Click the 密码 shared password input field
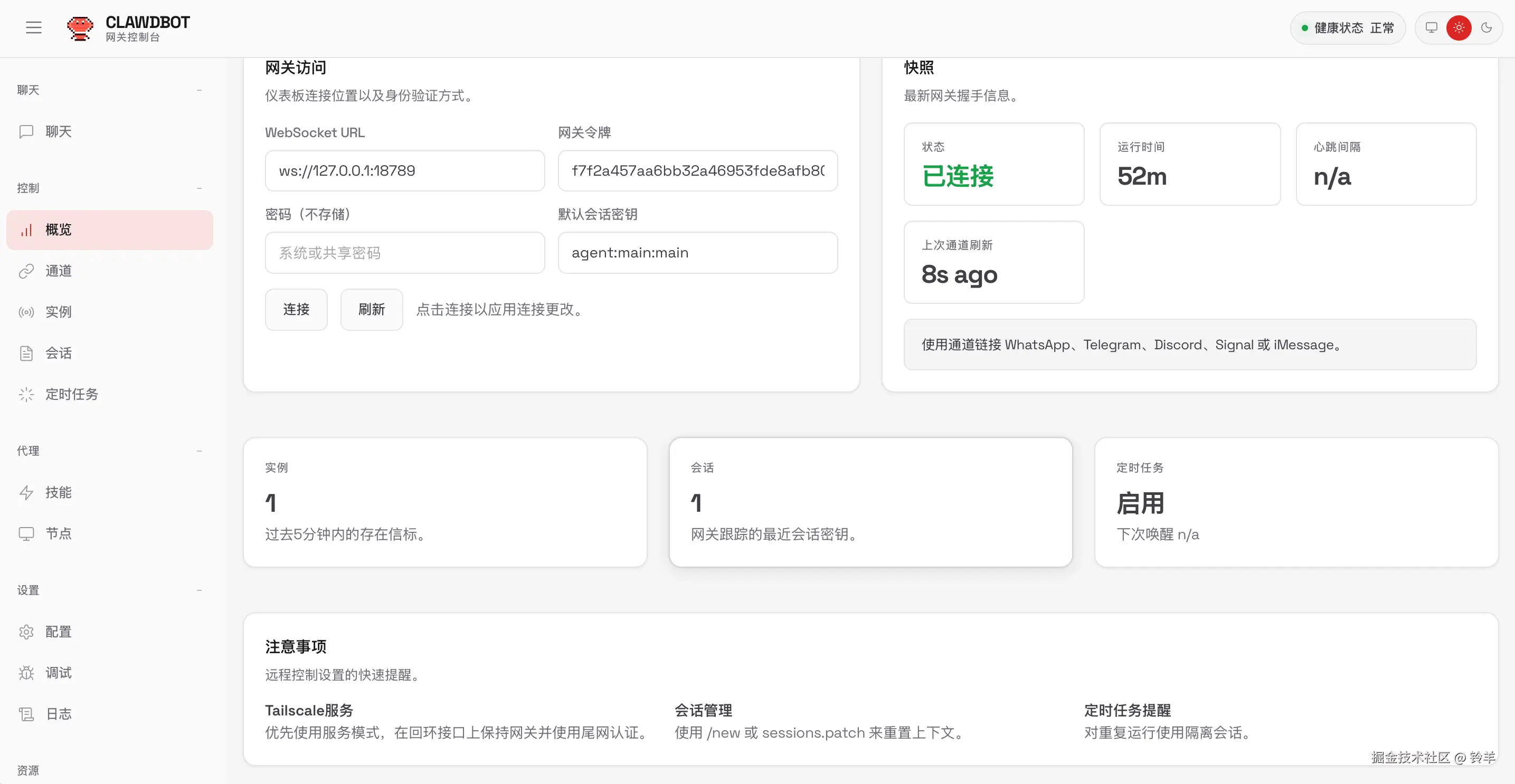Viewport: 1515px width, 784px height. [x=405, y=252]
